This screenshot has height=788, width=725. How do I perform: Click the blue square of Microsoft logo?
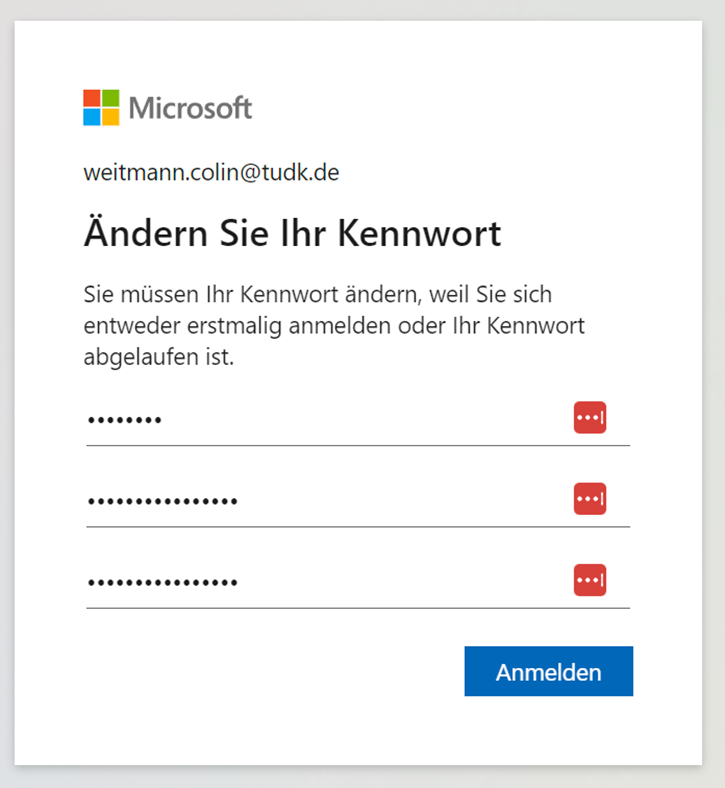point(91,116)
